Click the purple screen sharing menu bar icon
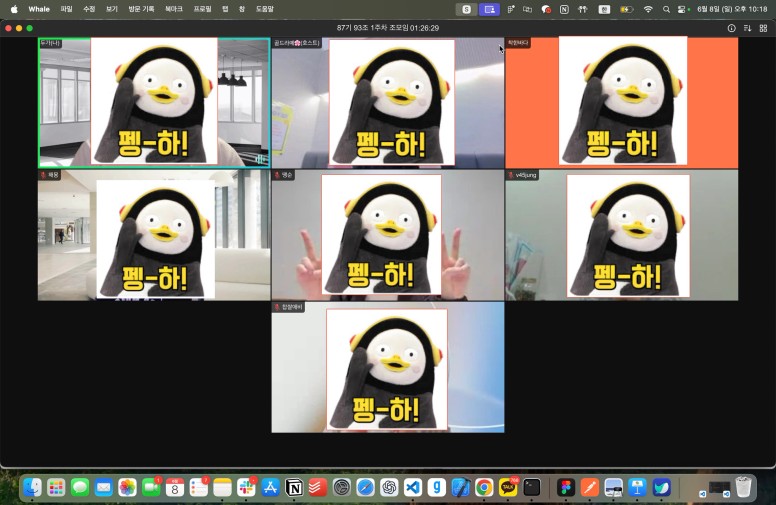 click(489, 9)
